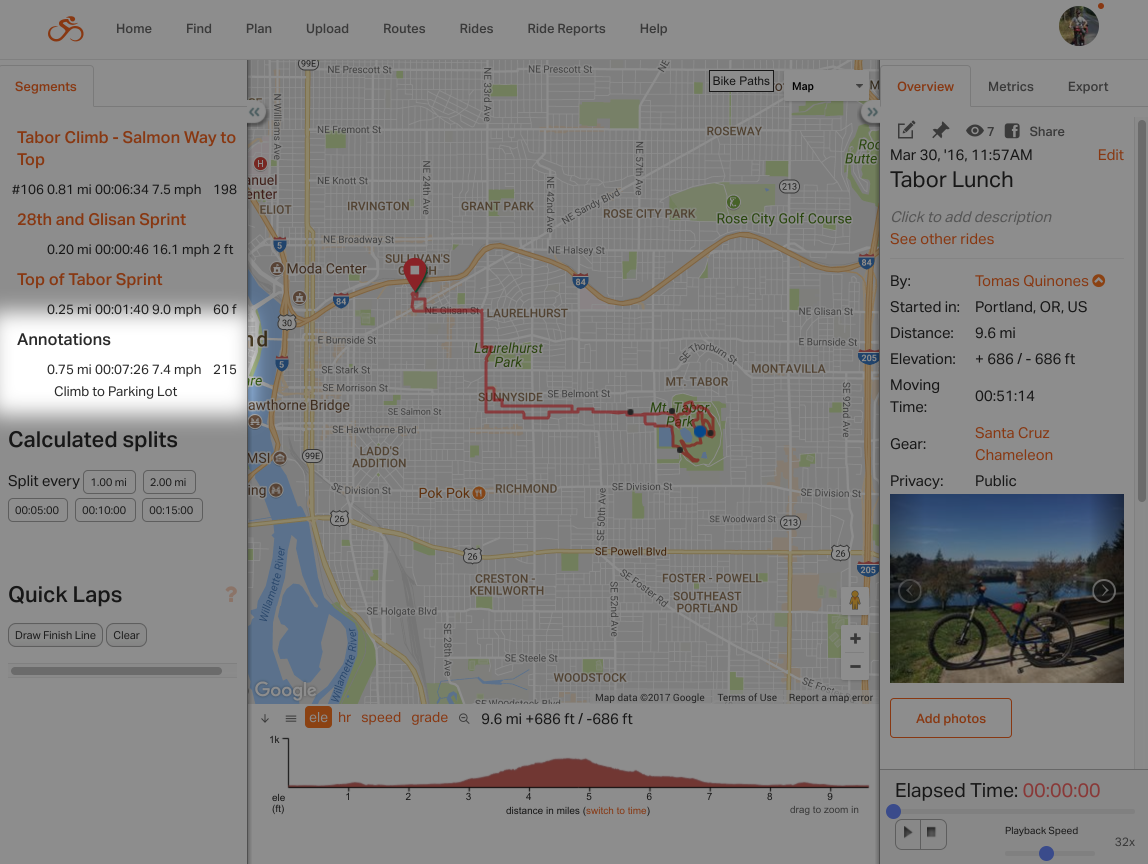The width and height of the screenshot is (1148, 864).
Task: Click the Add photos button
Action: [951, 718]
